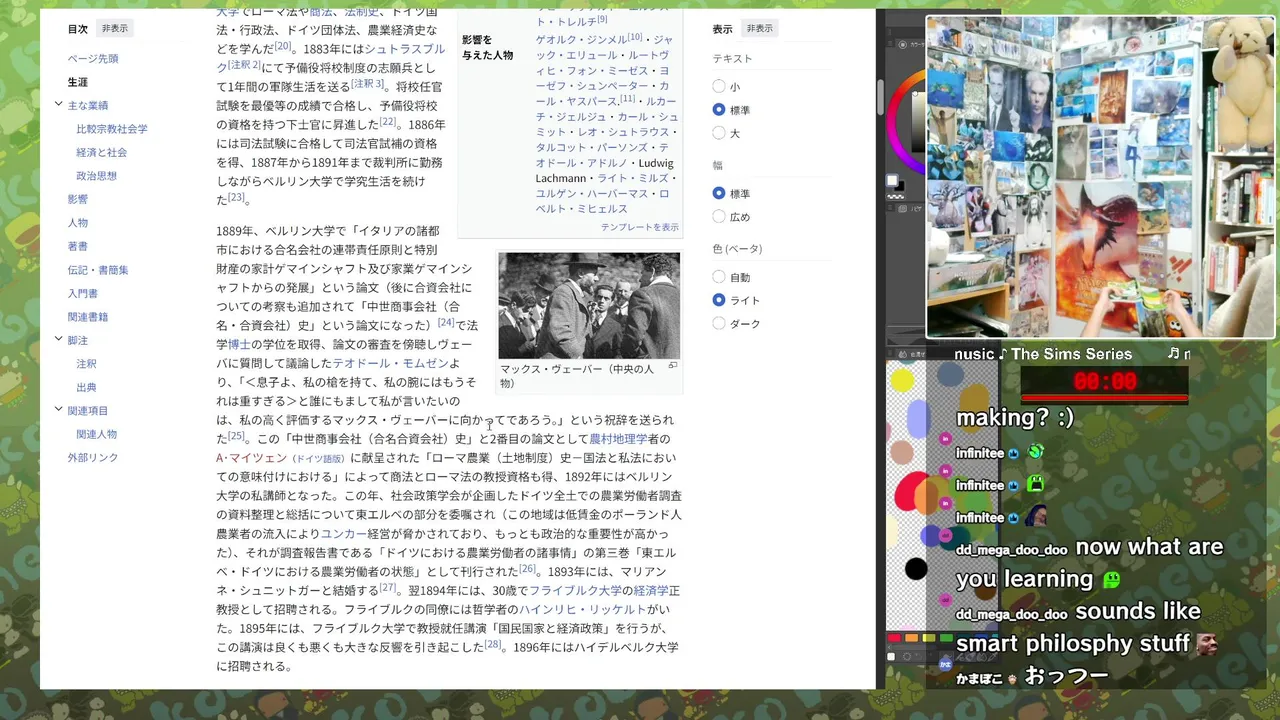Image resolution: width=1280 pixels, height=720 pixels.
Task: Go to ページ先頭 in the contents
Action: click(x=93, y=58)
